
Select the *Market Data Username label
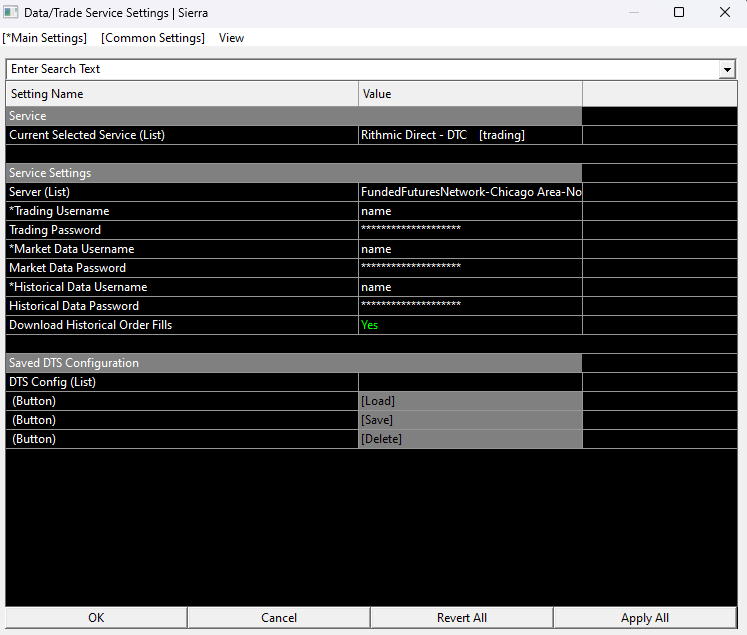(71, 249)
